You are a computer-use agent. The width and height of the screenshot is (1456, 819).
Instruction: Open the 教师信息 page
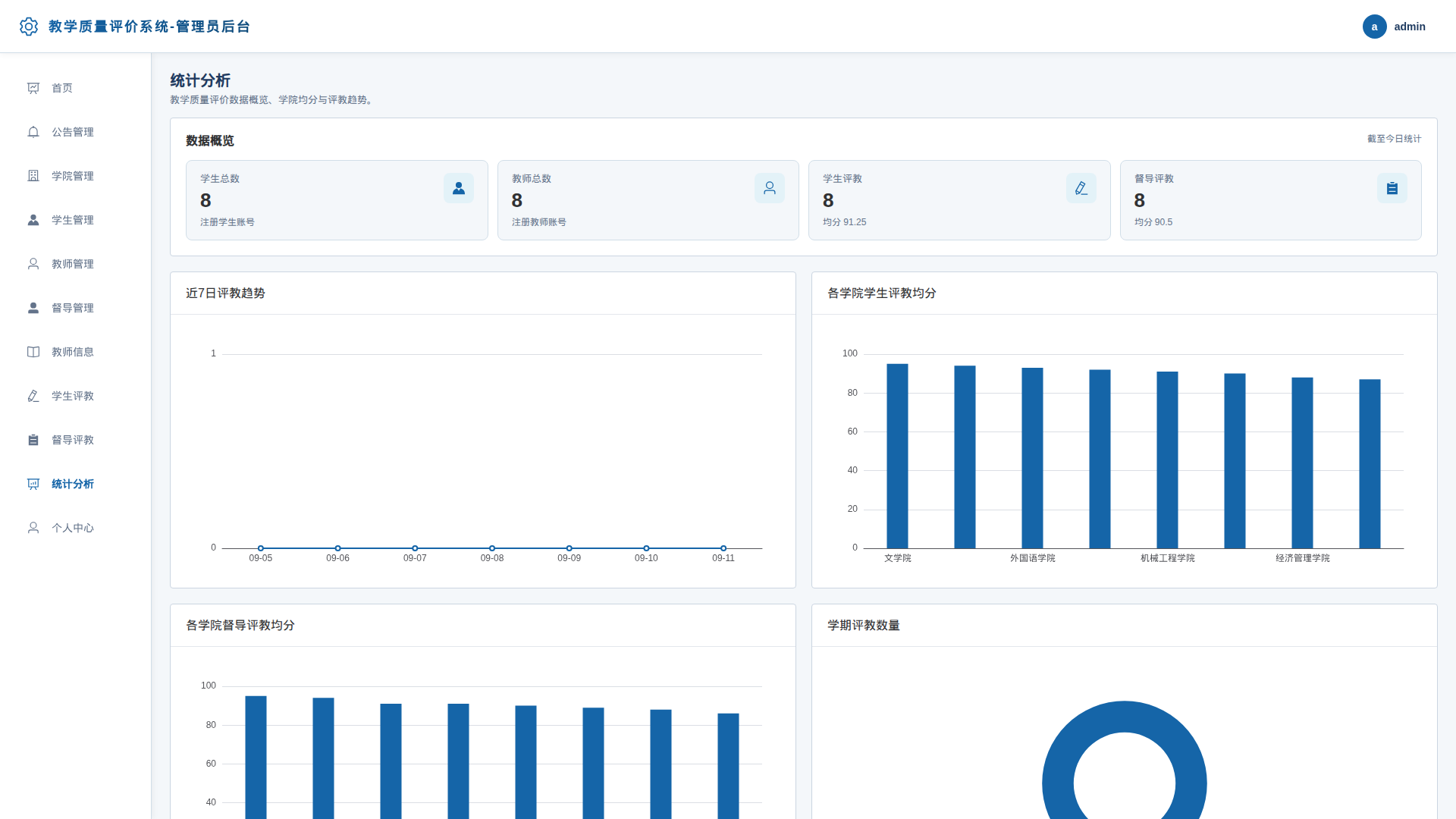pyautogui.click(x=76, y=352)
